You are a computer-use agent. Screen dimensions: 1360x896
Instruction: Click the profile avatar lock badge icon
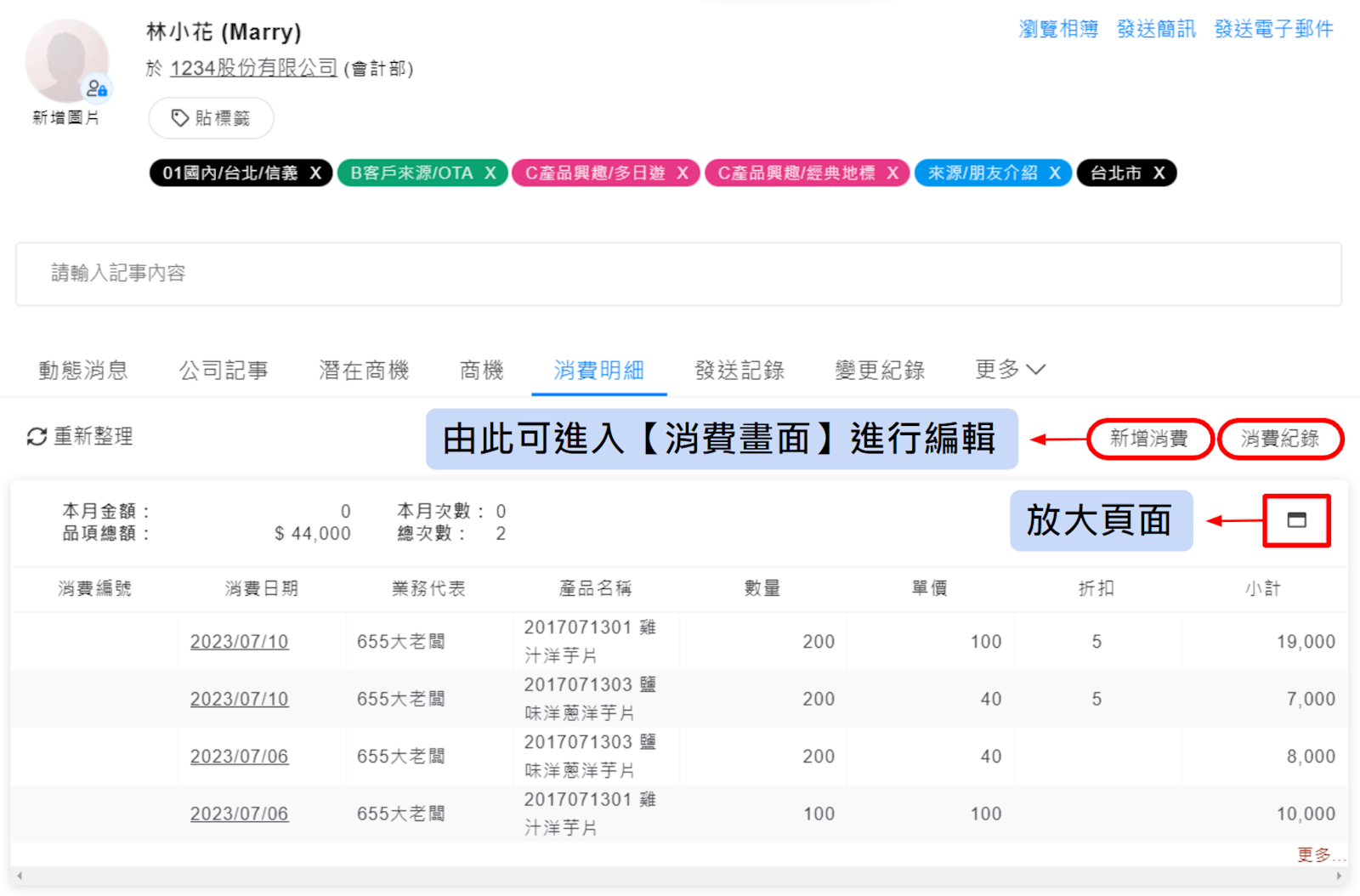[97, 88]
